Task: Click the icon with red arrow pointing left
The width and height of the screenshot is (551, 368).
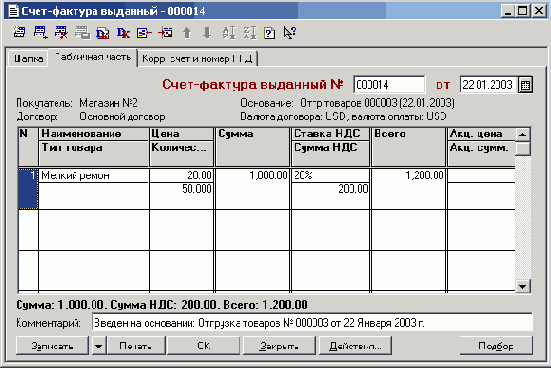Action: click(144, 33)
